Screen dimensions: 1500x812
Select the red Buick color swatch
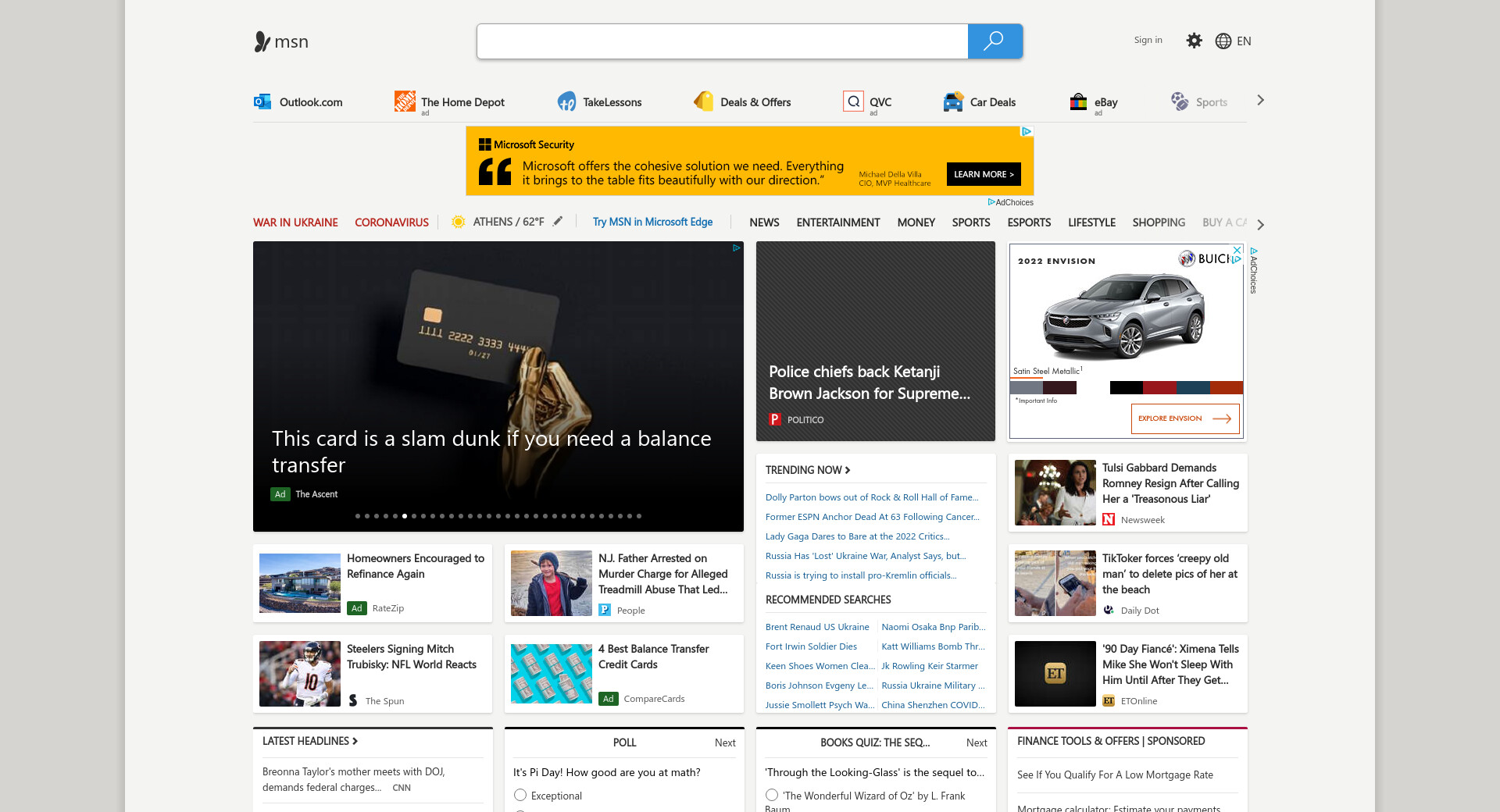[x=1159, y=387]
